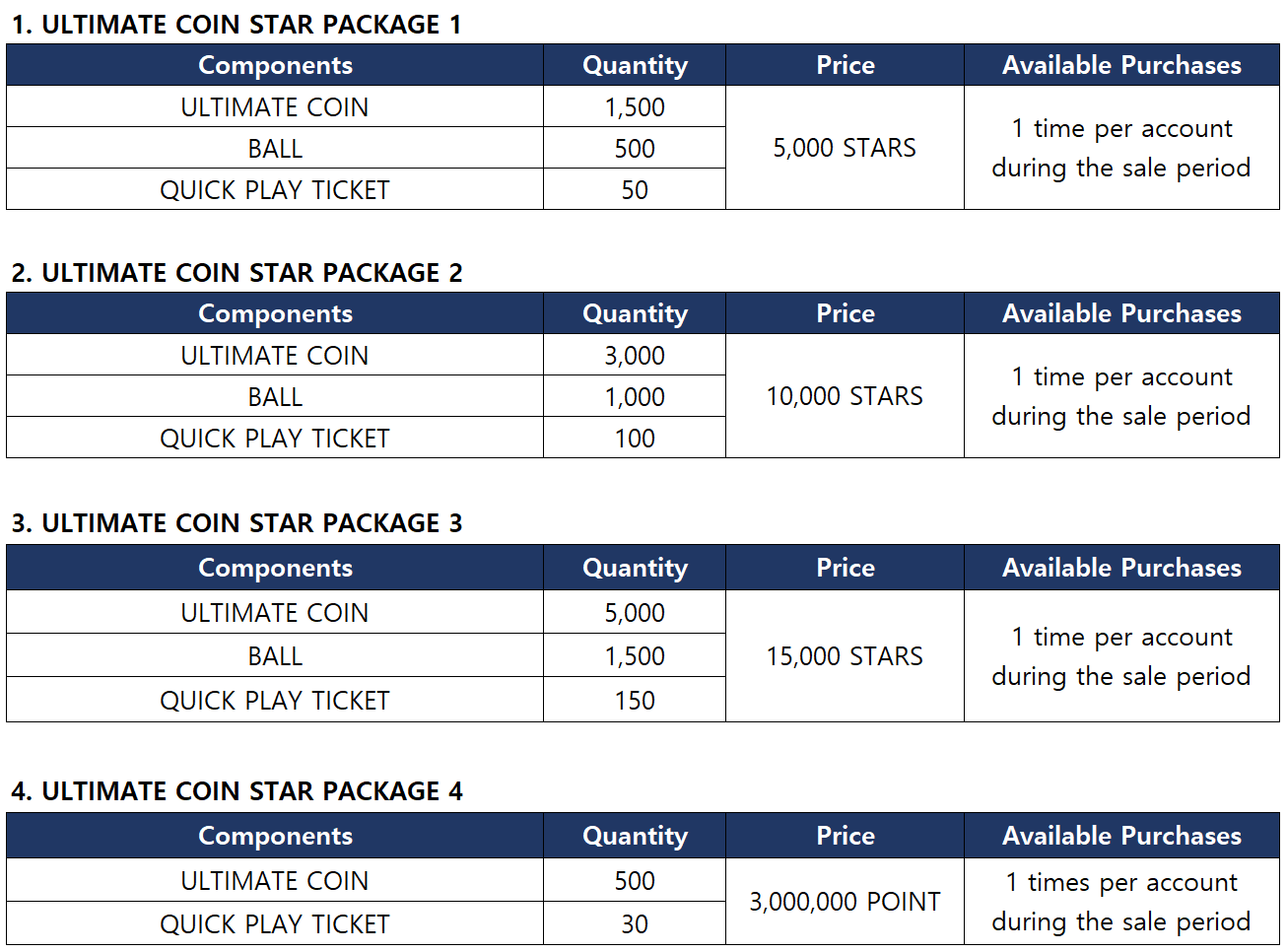This screenshot has width=1287, height=952.
Task: Select ULTIMATE COIN quantity 3,000 in Package 2
Action: tap(635, 356)
